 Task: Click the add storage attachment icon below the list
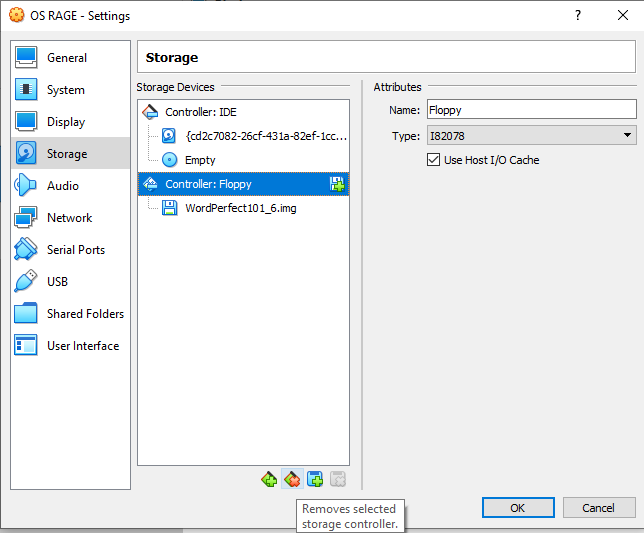(315, 480)
